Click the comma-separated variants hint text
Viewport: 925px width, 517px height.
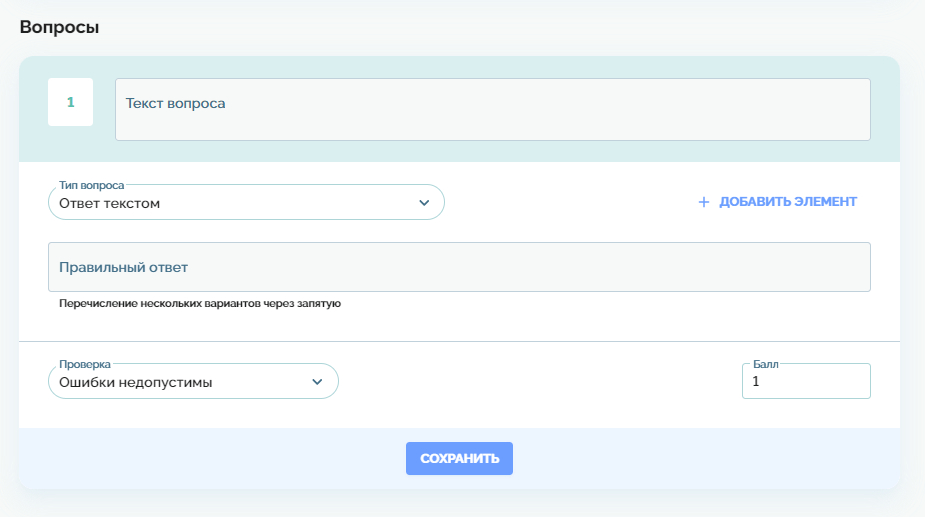click(200, 303)
